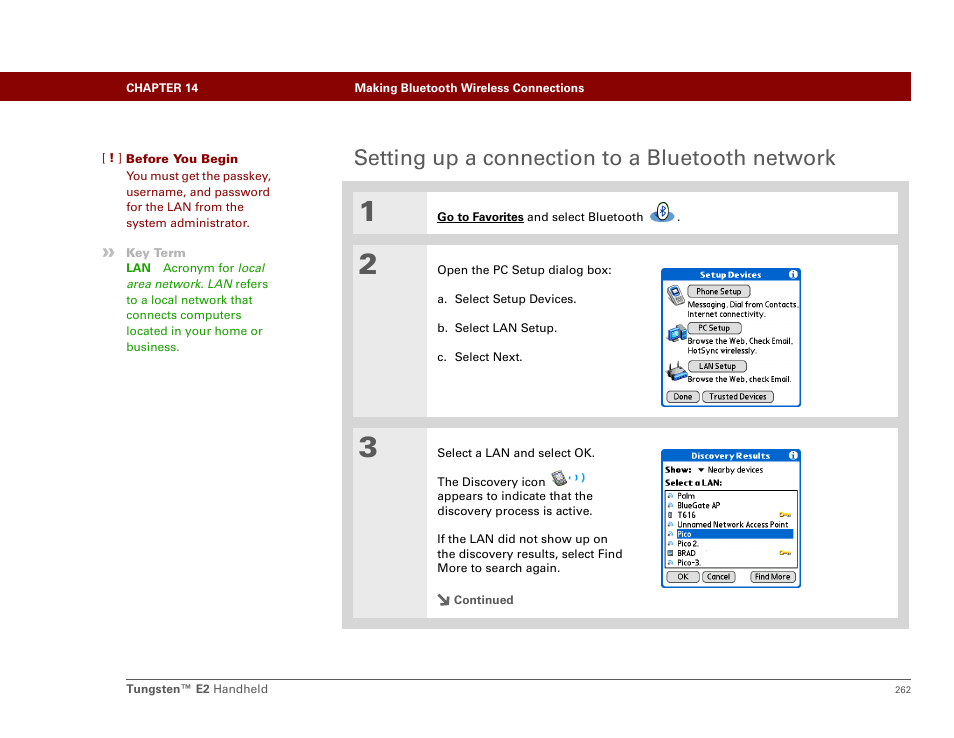
Task: Click the Setup Devices title bar
Action: tap(731, 274)
